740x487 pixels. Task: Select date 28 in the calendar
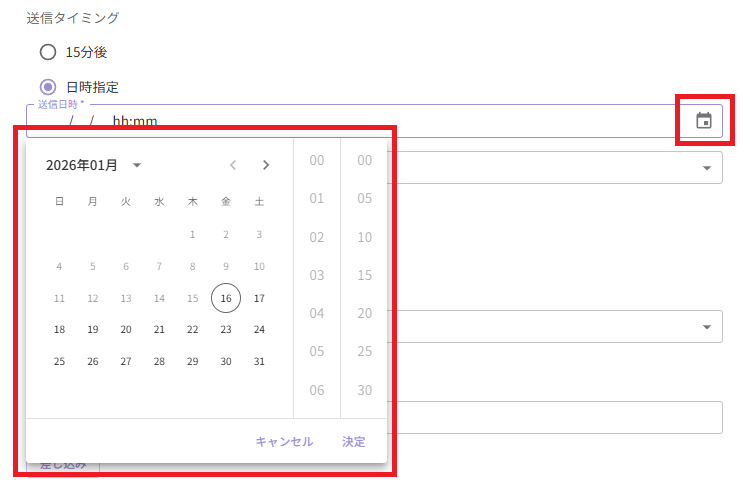coord(160,361)
